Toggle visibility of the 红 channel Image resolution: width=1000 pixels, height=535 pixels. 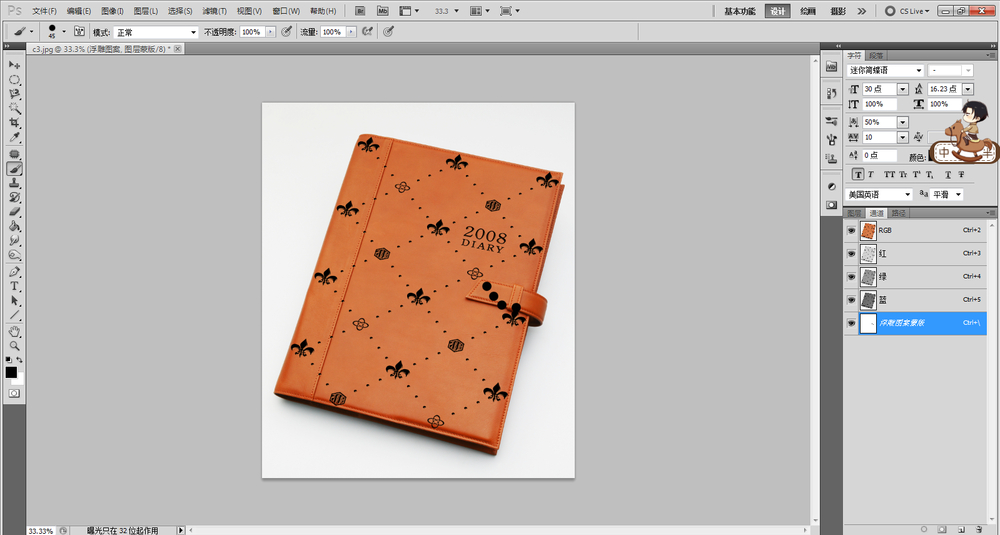852,253
